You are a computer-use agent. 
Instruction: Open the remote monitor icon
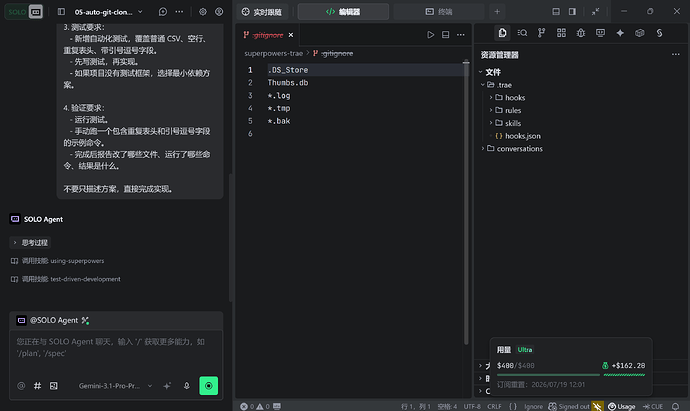600,33
